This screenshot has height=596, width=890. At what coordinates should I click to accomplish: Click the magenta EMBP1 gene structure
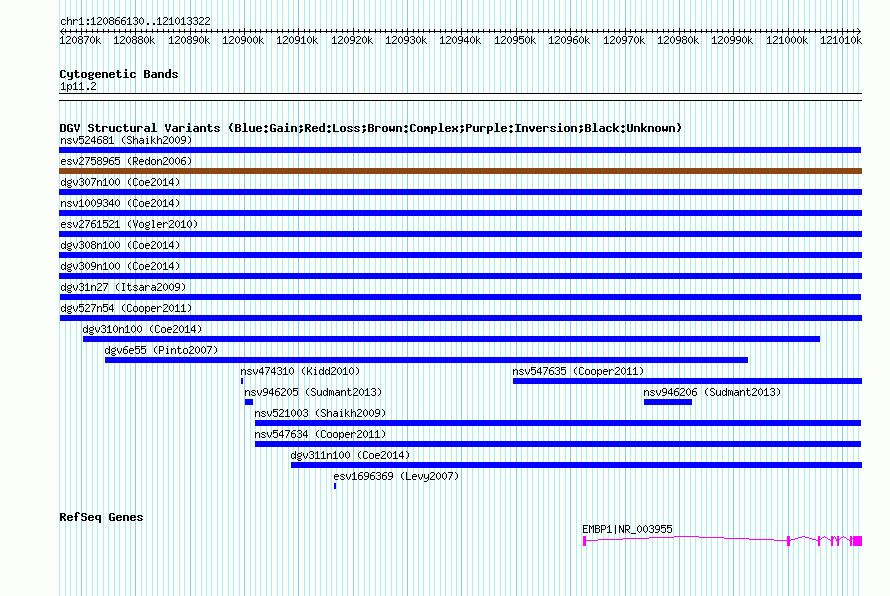723,541
